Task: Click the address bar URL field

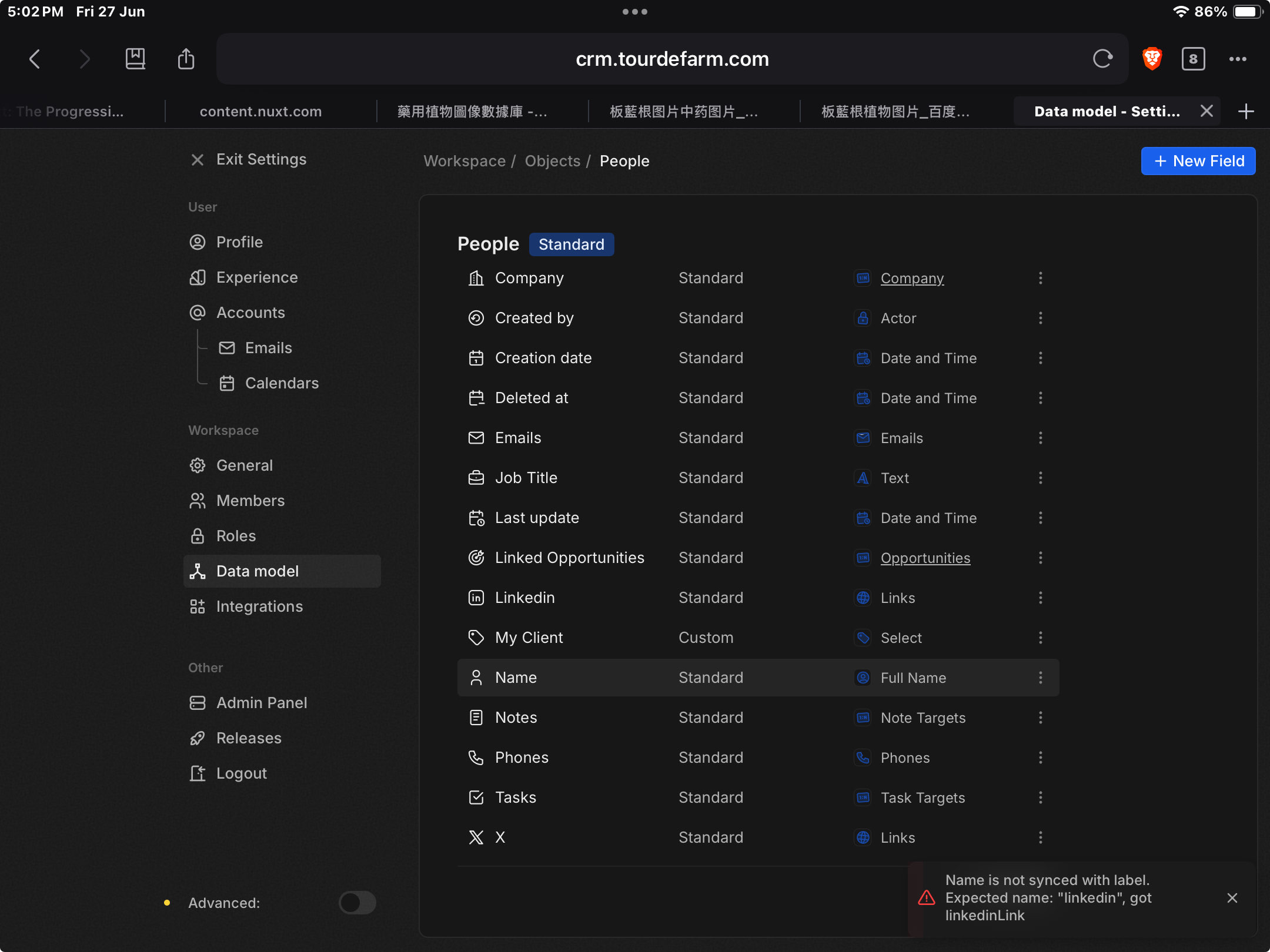Action: [x=671, y=59]
